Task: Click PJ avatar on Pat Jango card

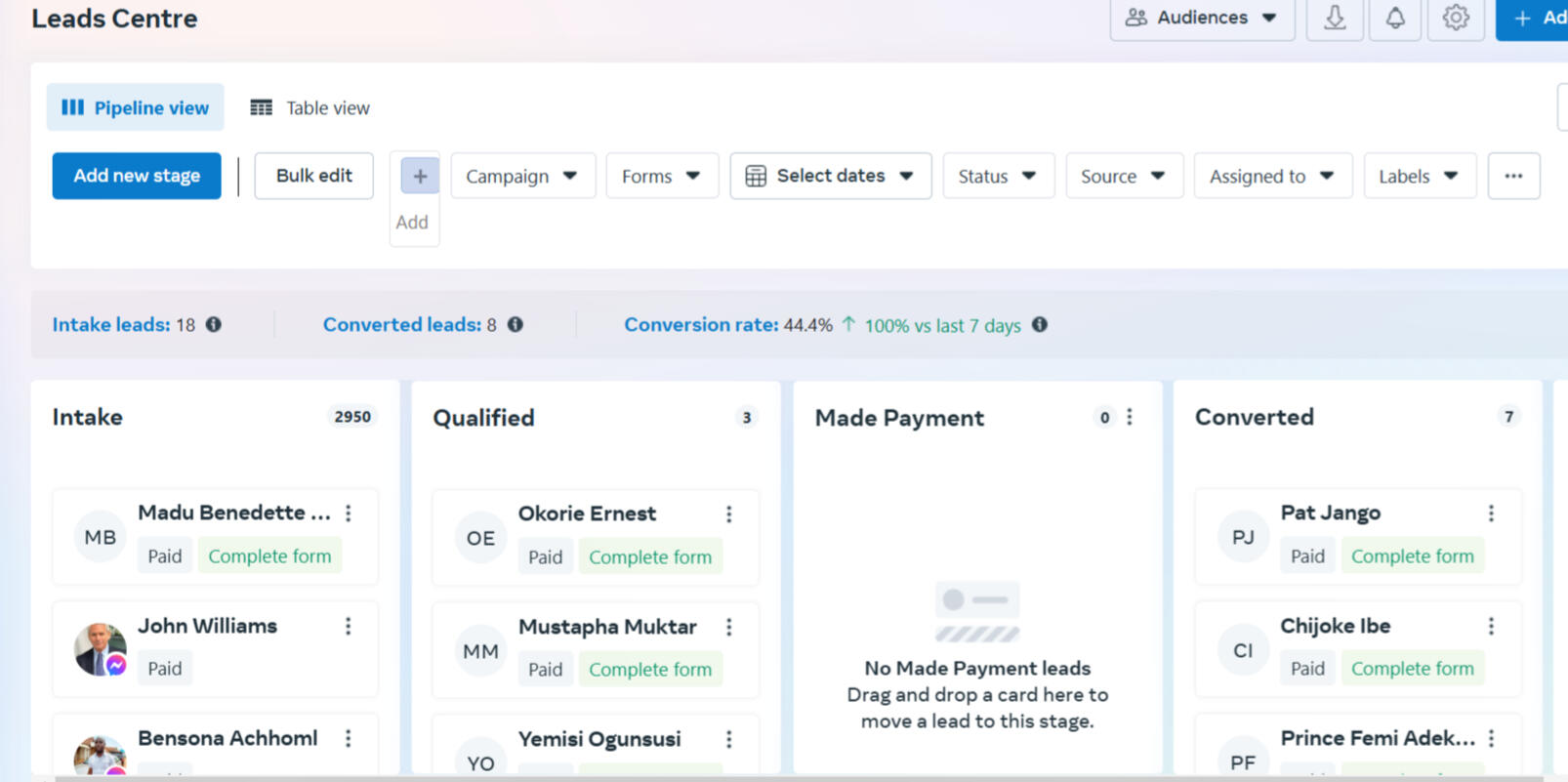Action: click(x=1243, y=537)
